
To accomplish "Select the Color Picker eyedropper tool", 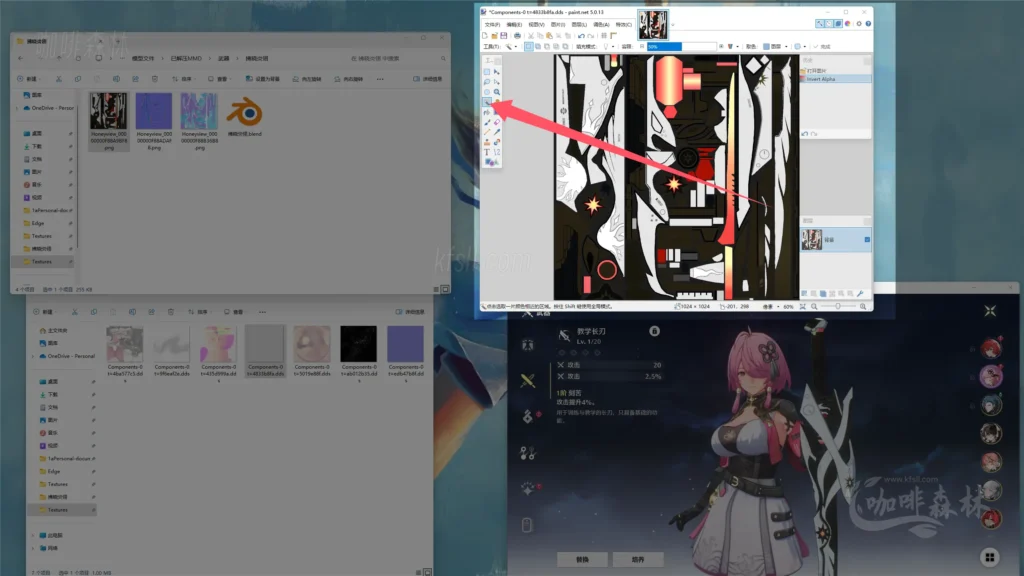I will [x=497, y=133].
